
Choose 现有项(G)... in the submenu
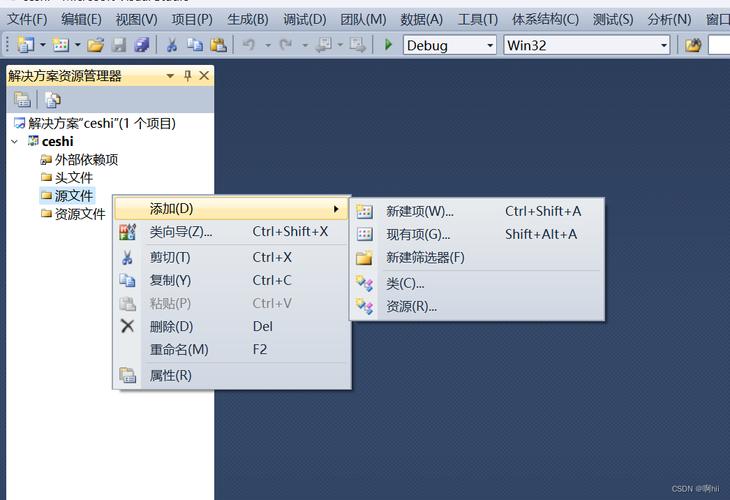point(477,234)
